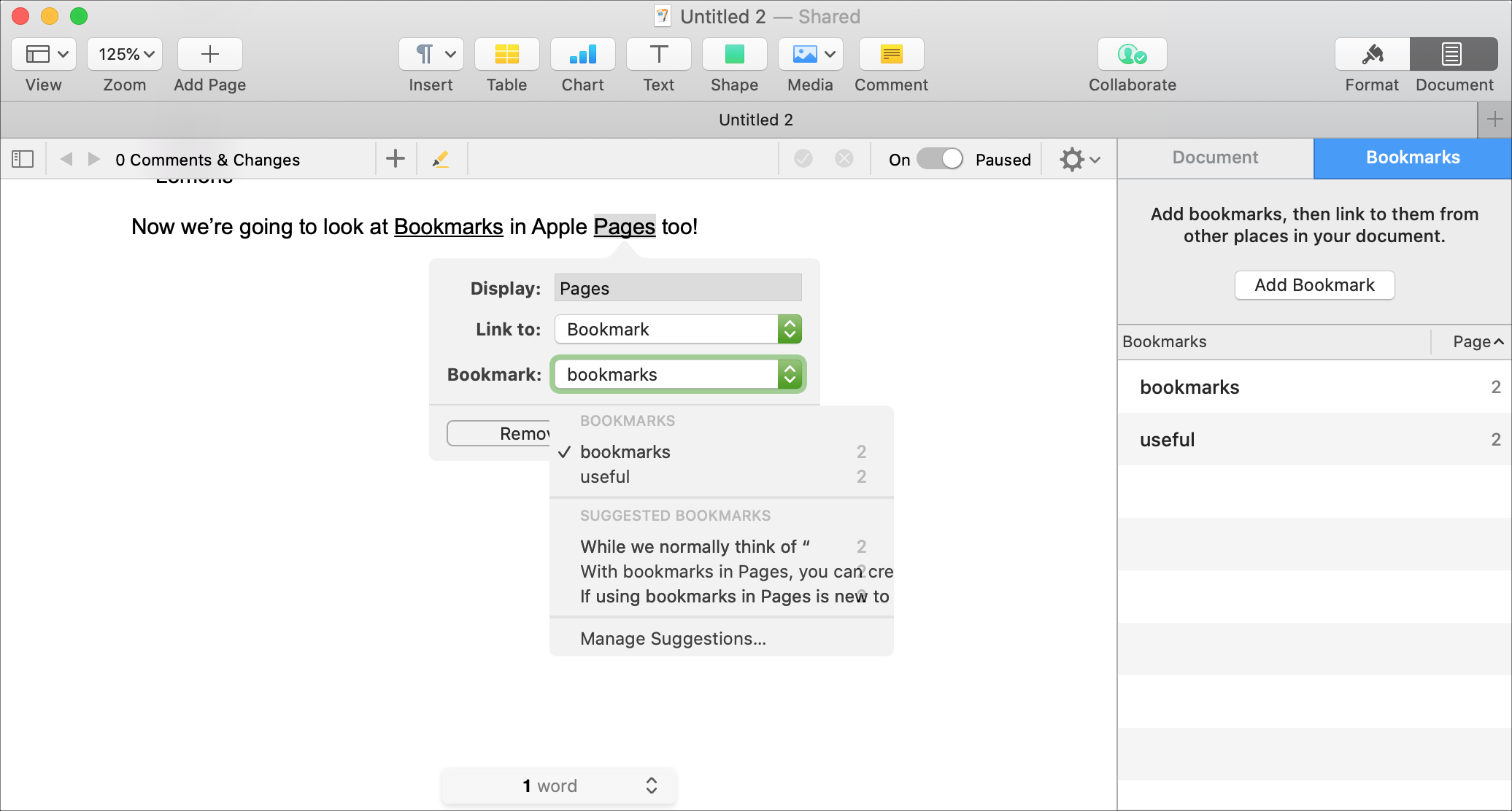Click the Text box toolbar icon
This screenshot has width=1512, height=811.
(659, 54)
